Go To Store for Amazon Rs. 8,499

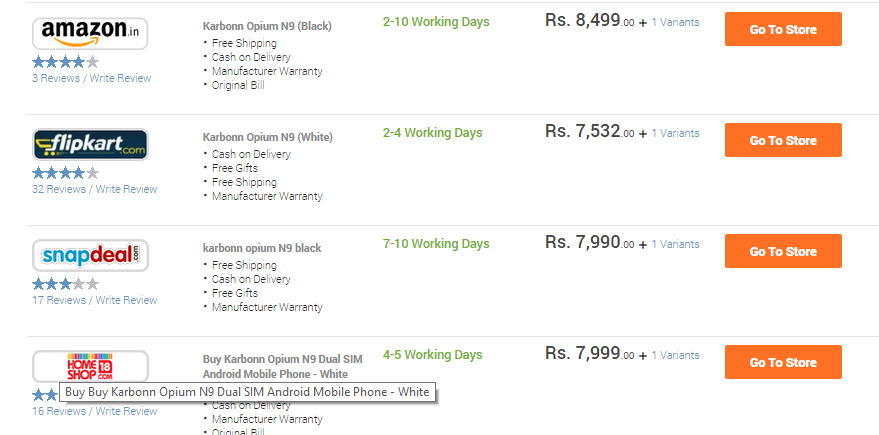coord(783,29)
